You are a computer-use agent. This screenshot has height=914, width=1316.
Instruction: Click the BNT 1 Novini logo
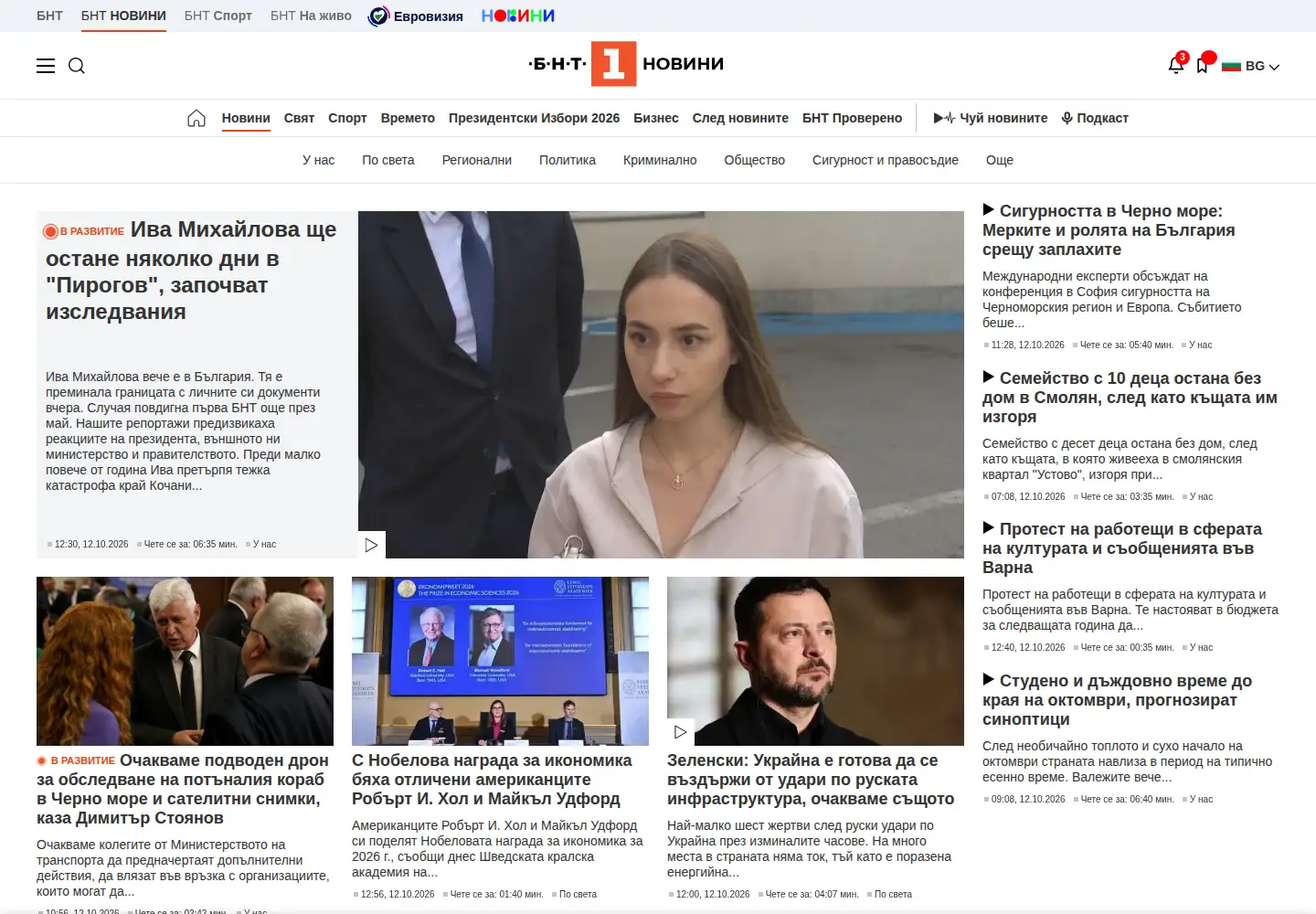coord(626,64)
